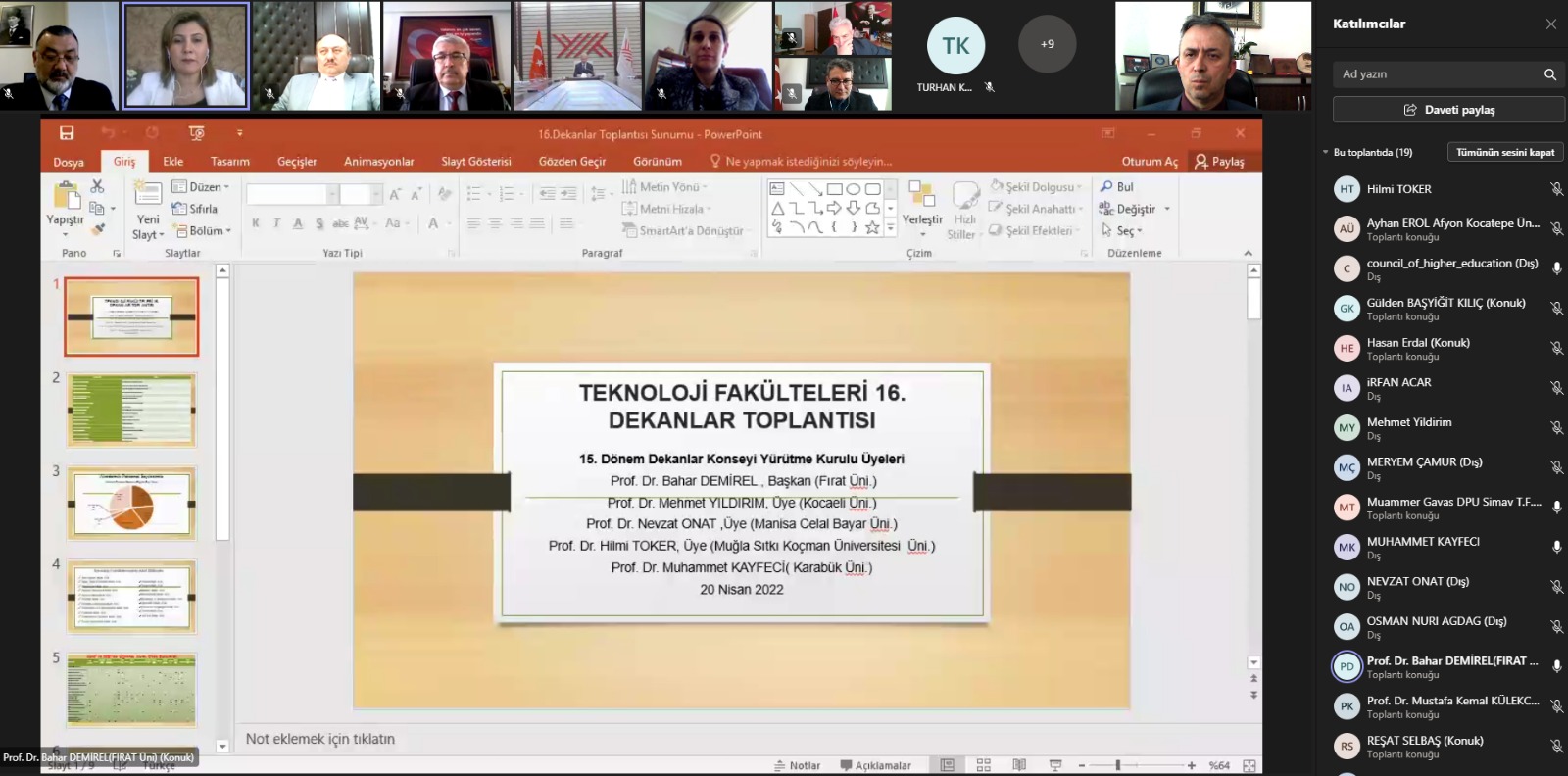
Task: Click Daveti paylaş button
Action: click(x=1448, y=110)
